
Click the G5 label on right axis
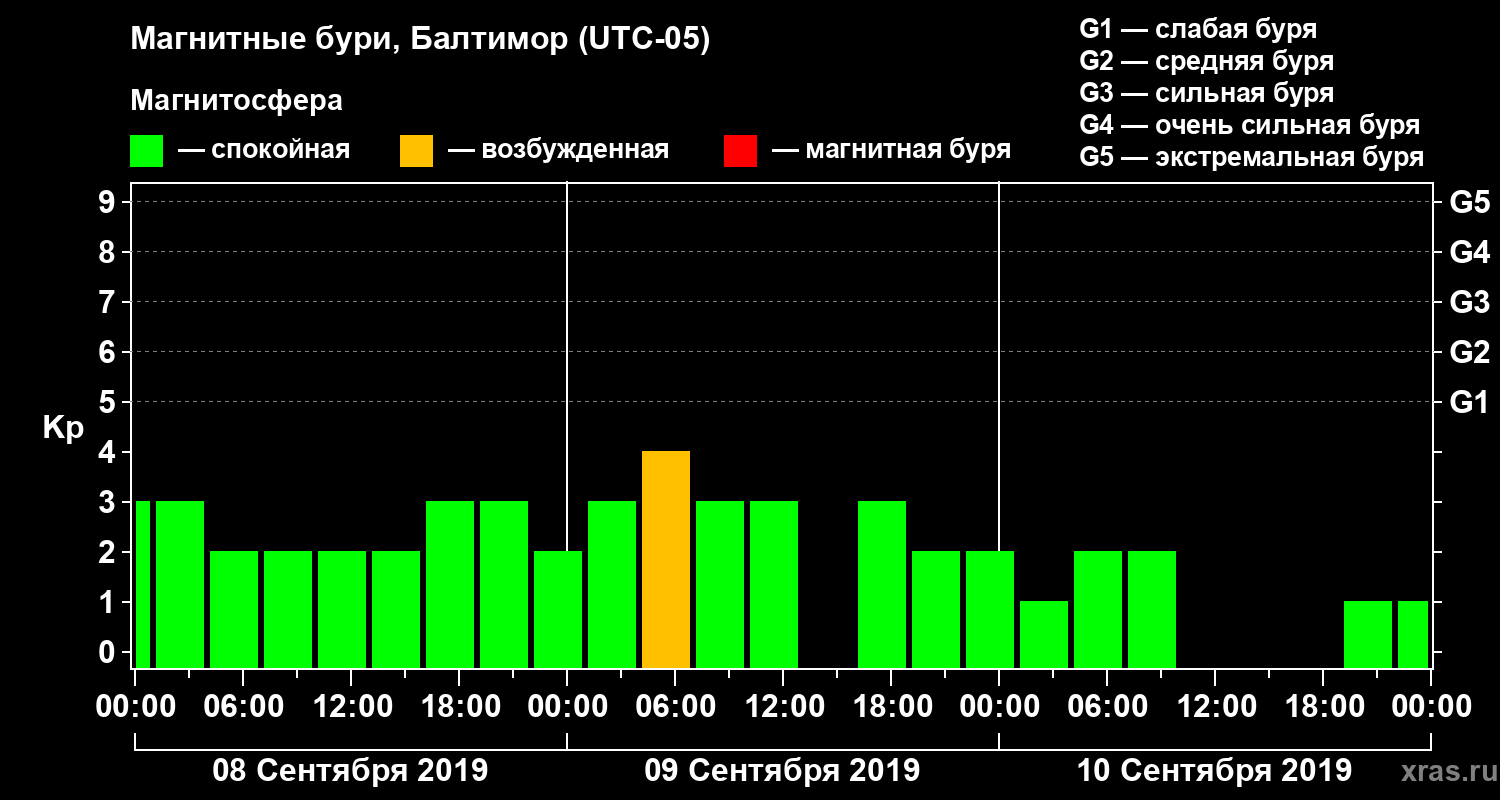pos(1469,202)
